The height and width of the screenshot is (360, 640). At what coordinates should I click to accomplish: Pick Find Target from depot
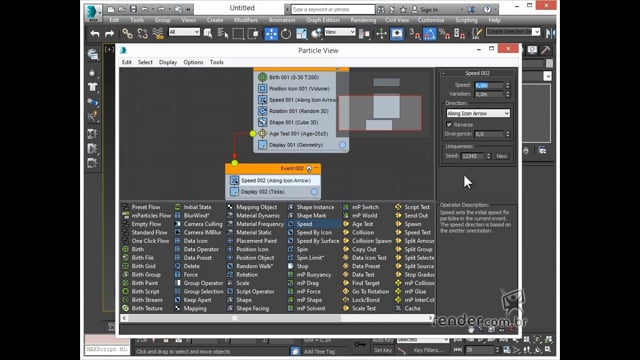click(x=366, y=283)
